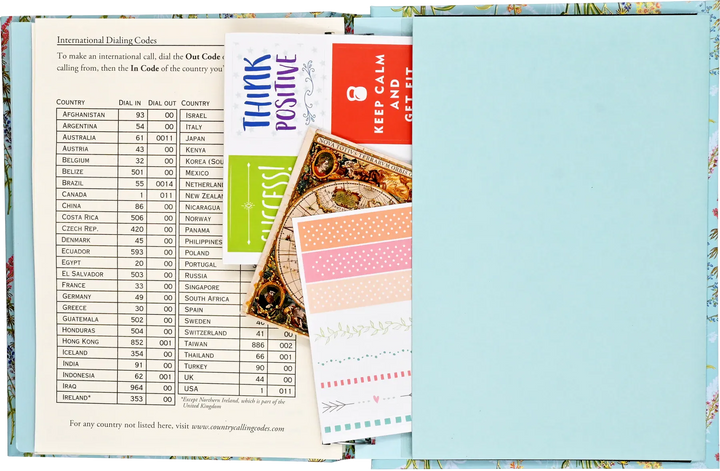
Task: Click the blank light blue pocket page
Action: 559,236
